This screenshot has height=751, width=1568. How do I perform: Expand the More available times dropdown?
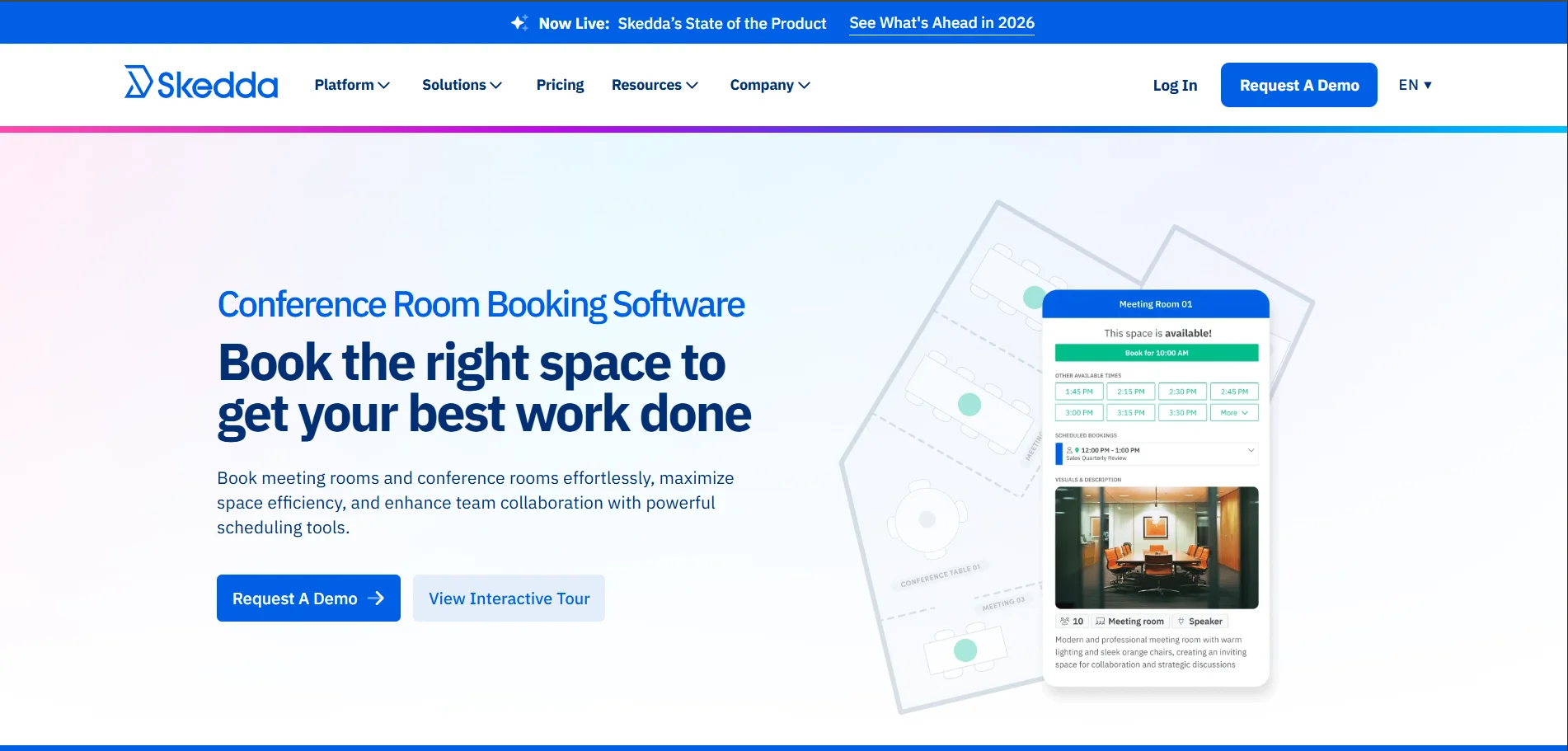point(1234,412)
